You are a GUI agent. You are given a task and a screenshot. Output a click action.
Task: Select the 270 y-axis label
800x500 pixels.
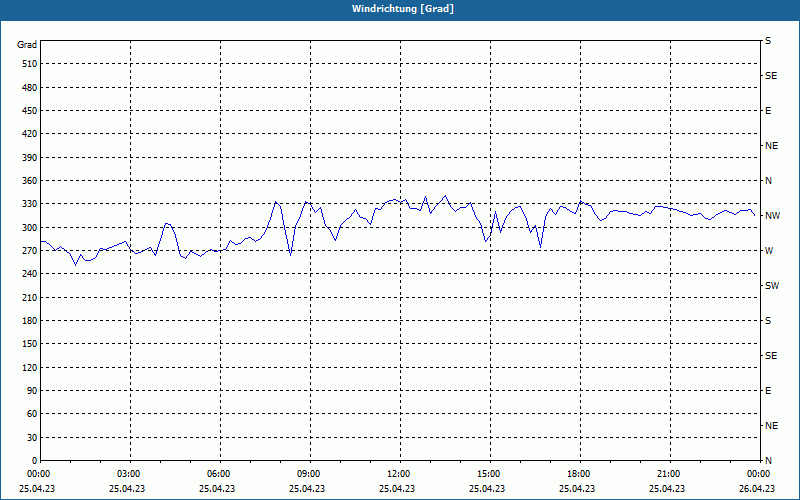coord(30,251)
